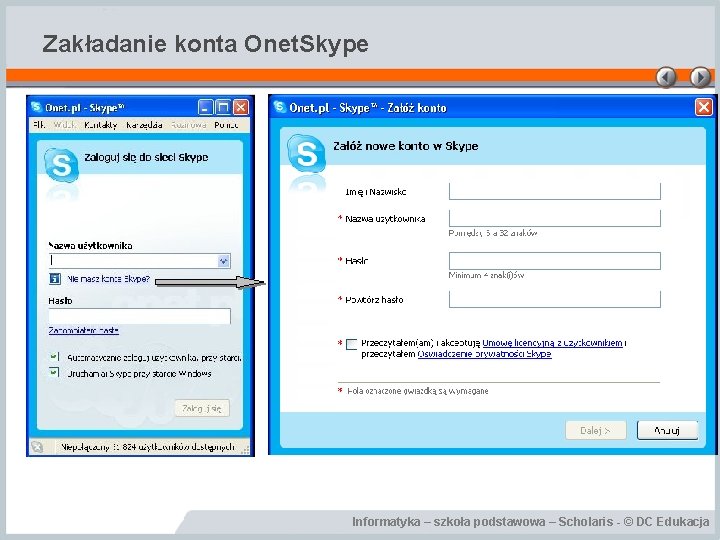
Task: Click the Imię i Nazwisko field
Action: [555, 191]
